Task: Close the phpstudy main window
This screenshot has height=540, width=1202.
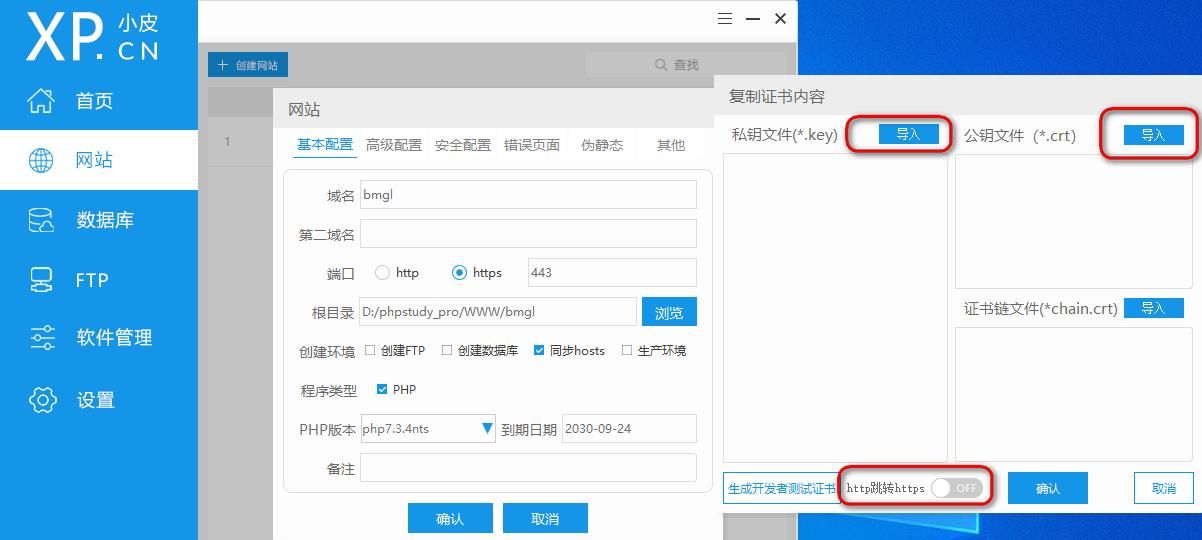Action: tap(780, 18)
